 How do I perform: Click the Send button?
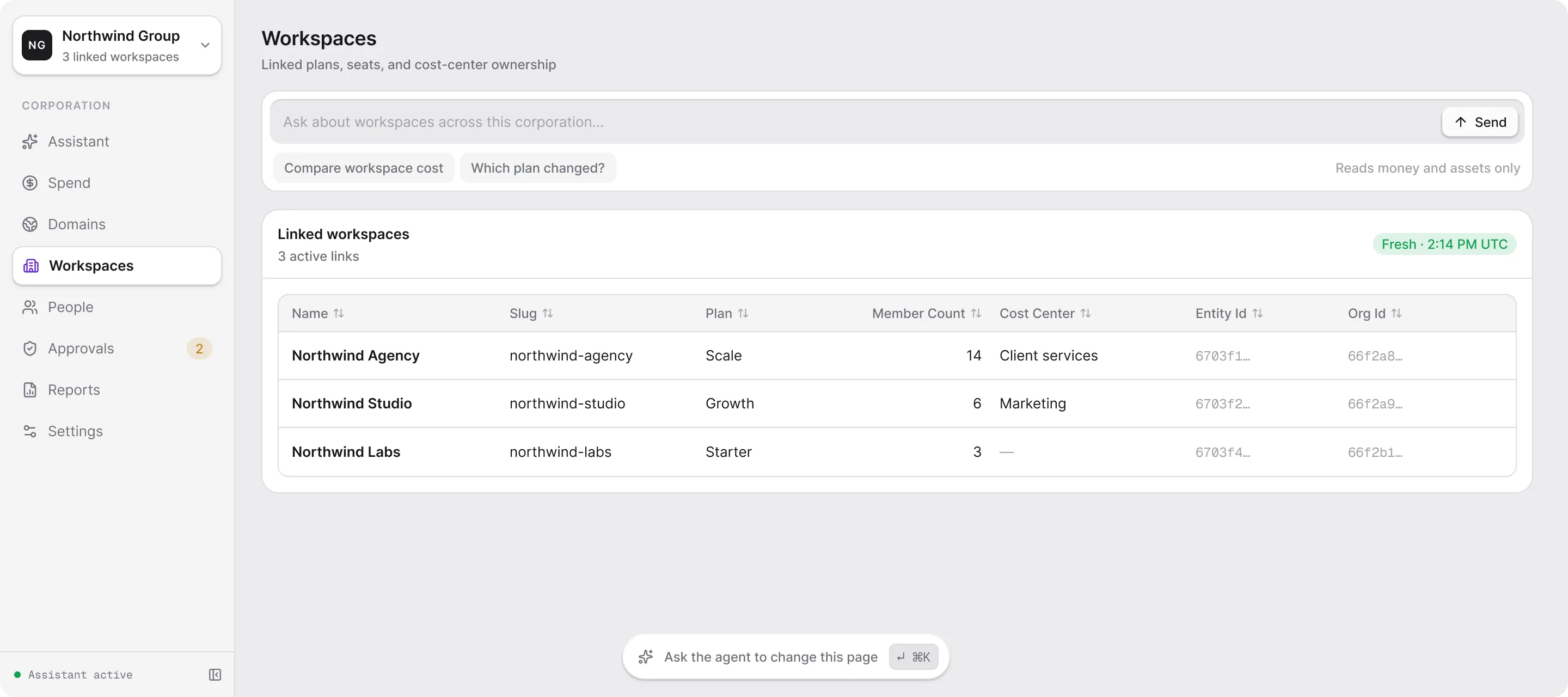[x=1480, y=122]
